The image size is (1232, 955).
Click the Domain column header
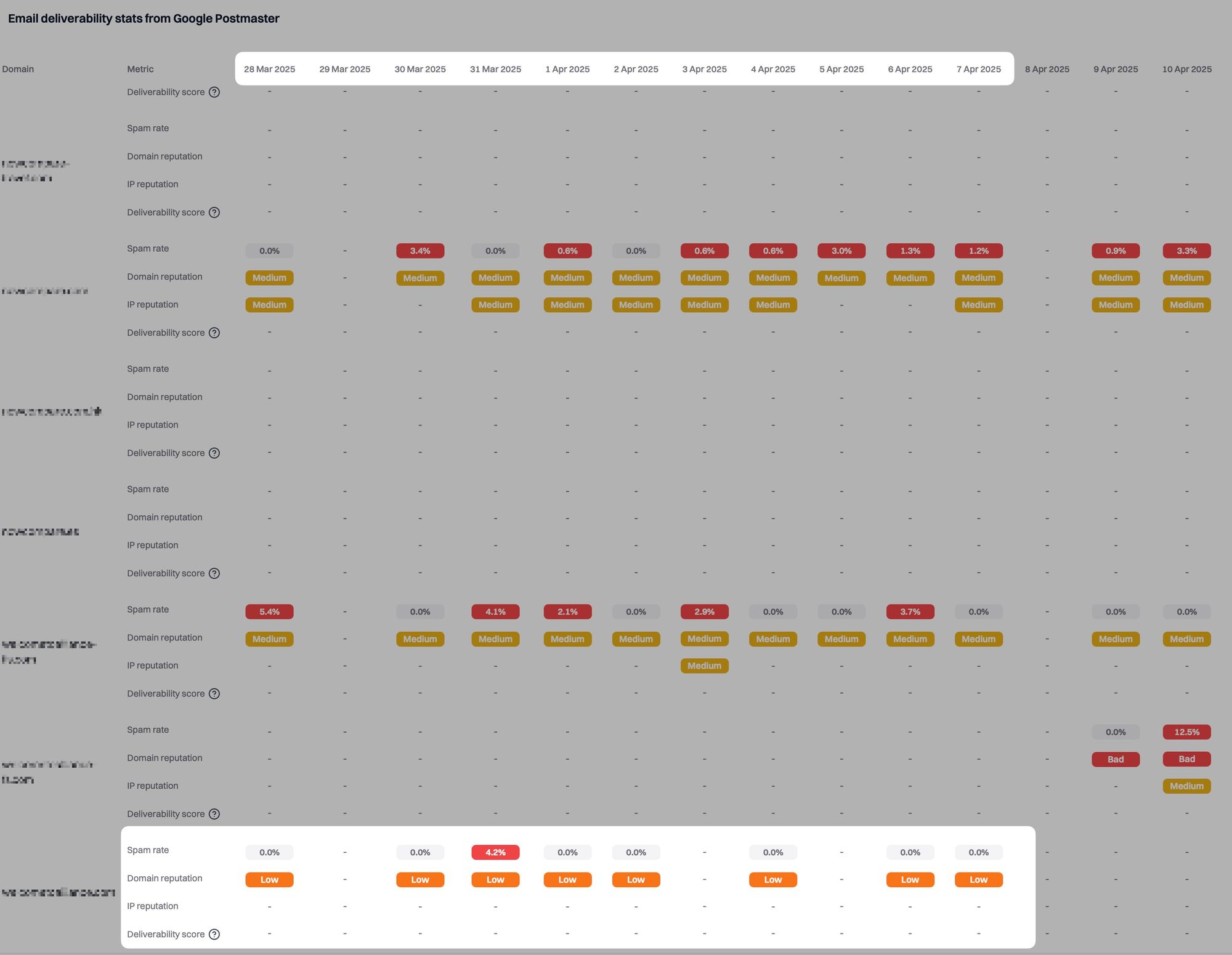18,69
